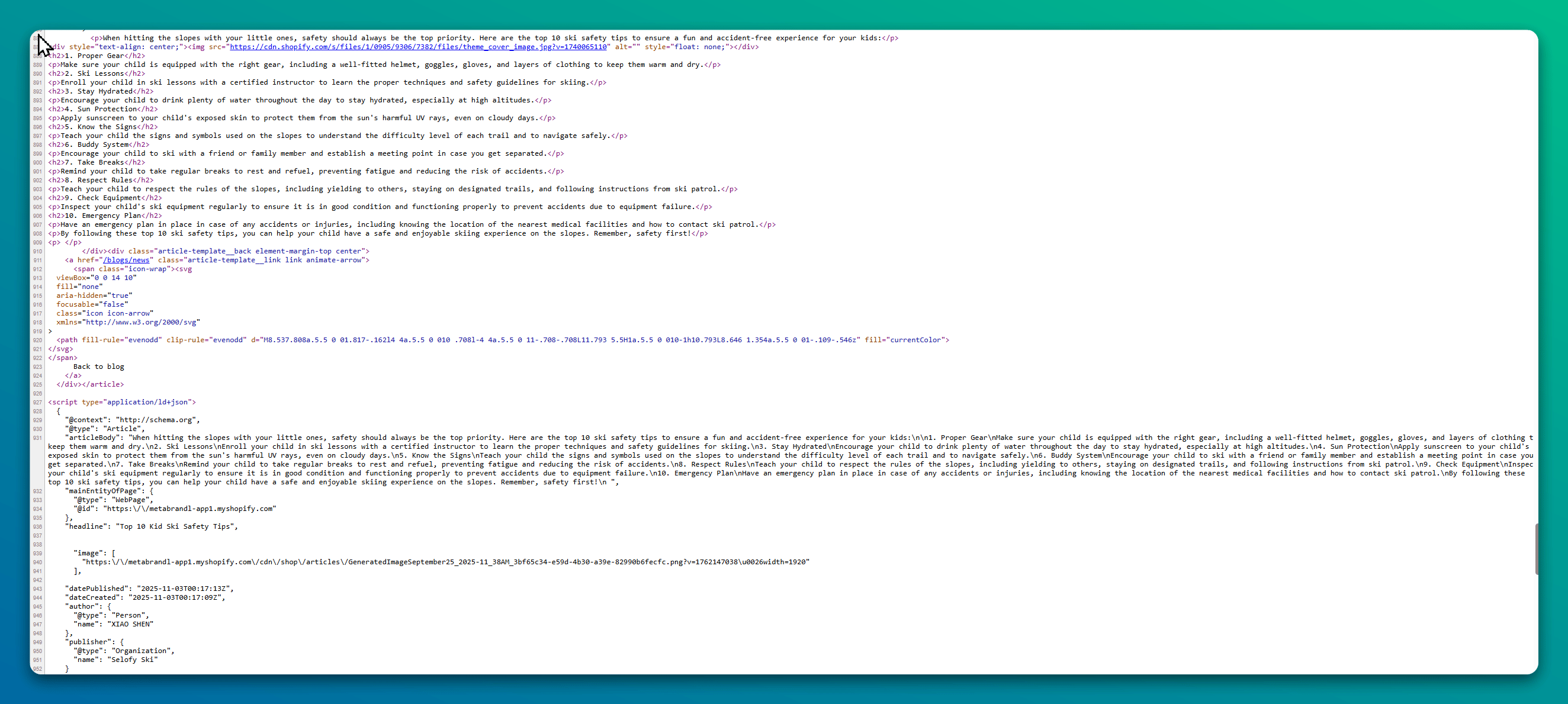Click the mainEntityOfPage @id myshopify.com value
Screen dimensions: 1568x704
tap(192, 509)
